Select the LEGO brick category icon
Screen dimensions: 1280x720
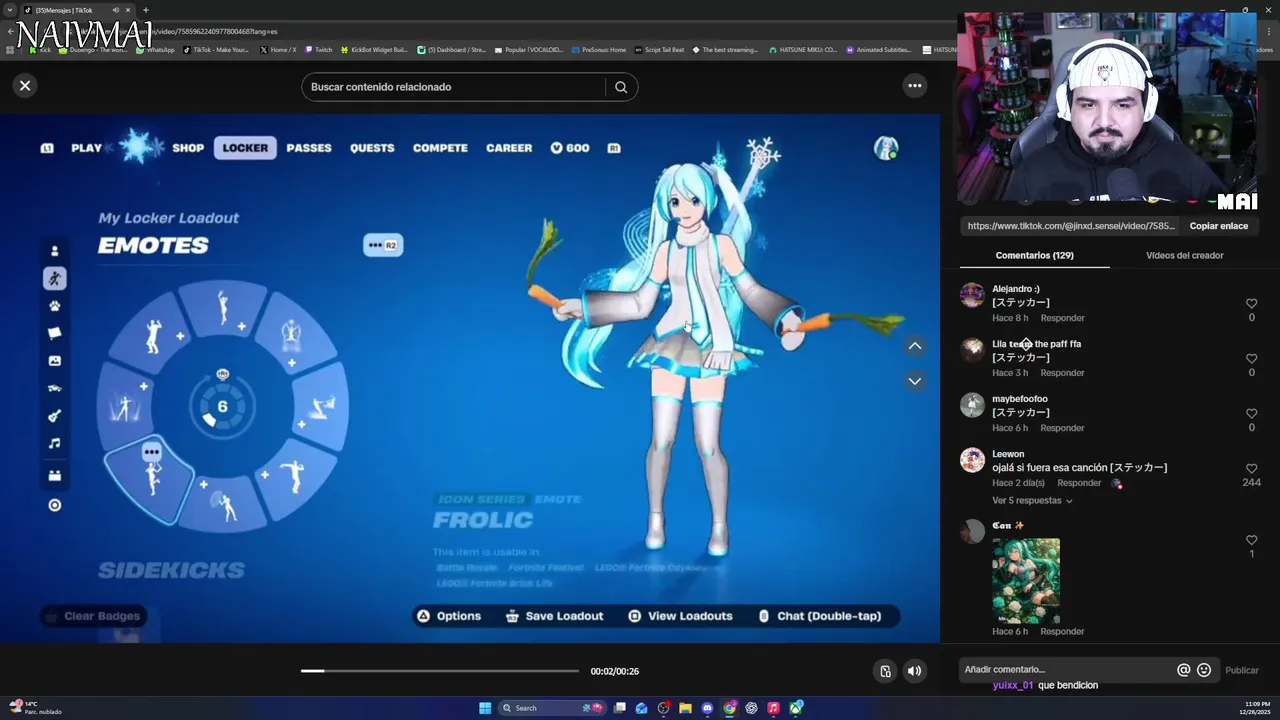pos(55,476)
